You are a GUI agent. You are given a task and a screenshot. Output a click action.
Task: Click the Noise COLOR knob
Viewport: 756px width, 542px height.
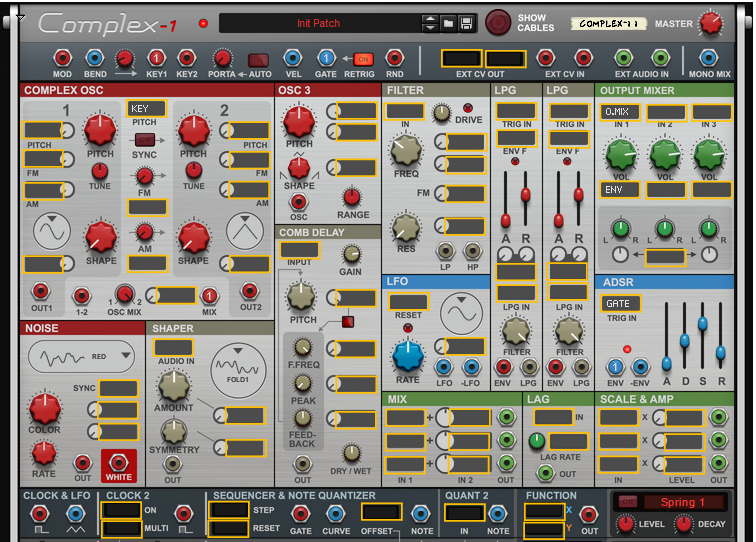tap(45, 408)
